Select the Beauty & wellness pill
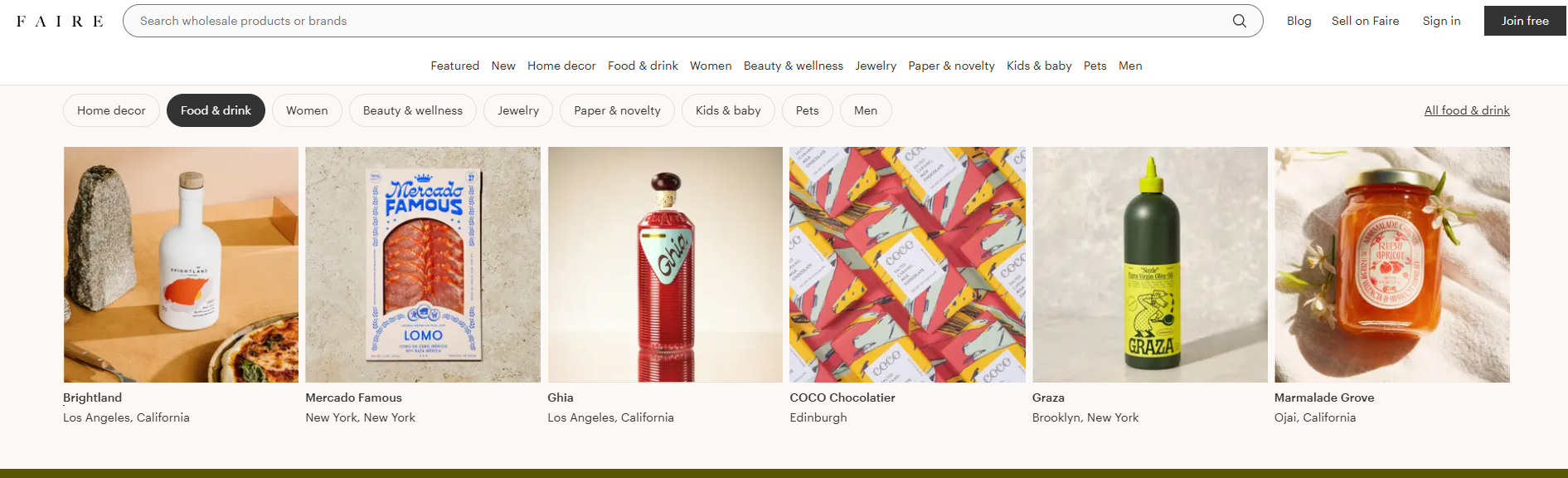Image resolution: width=1568 pixels, height=478 pixels. [412, 110]
